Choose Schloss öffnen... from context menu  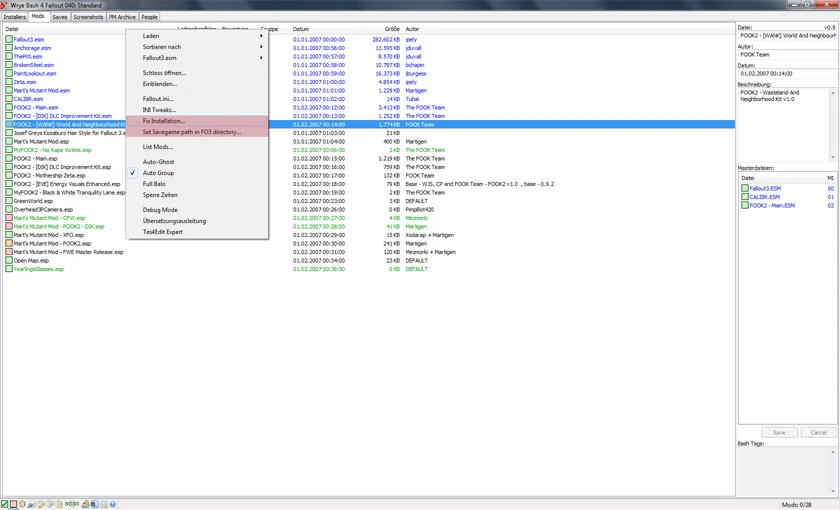pos(197,73)
